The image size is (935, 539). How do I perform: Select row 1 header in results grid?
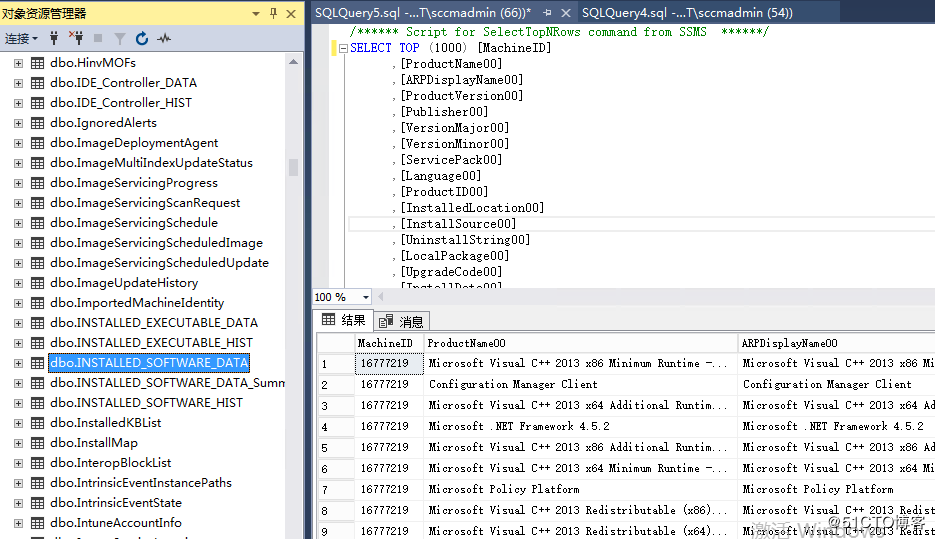point(336,364)
